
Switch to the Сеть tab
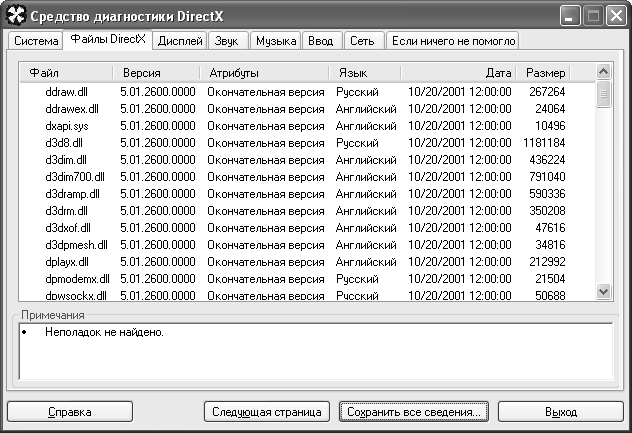click(x=364, y=41)
